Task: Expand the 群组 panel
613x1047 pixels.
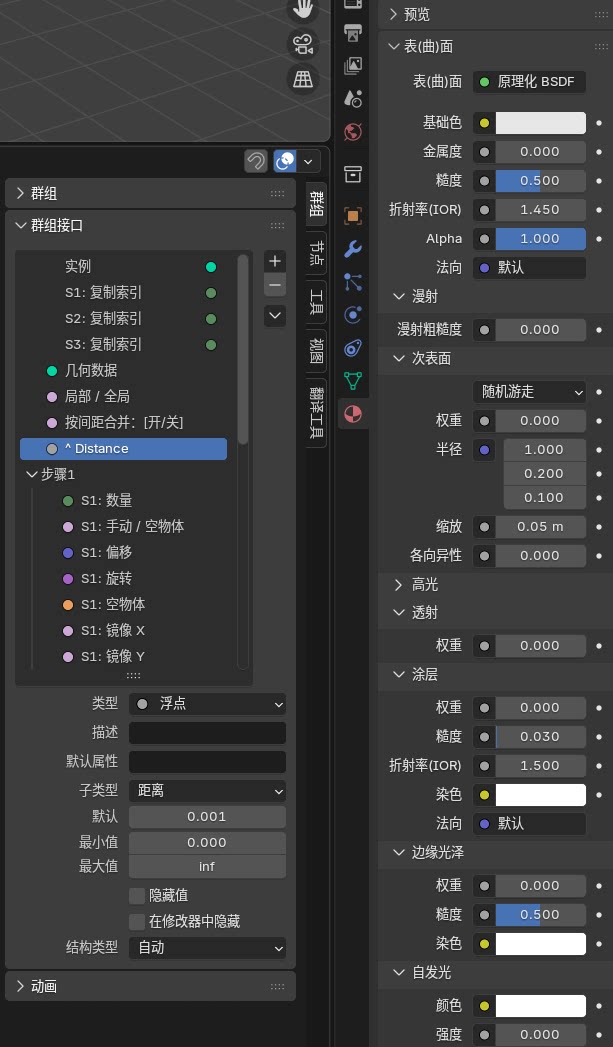Action: tap(150, 194)
